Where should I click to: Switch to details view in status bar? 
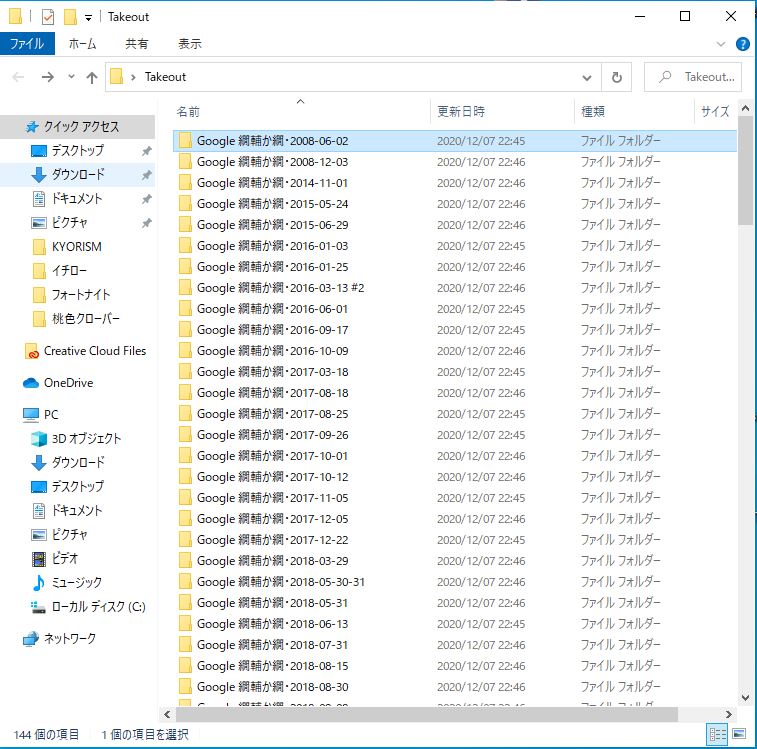click(x=717, y=735)
